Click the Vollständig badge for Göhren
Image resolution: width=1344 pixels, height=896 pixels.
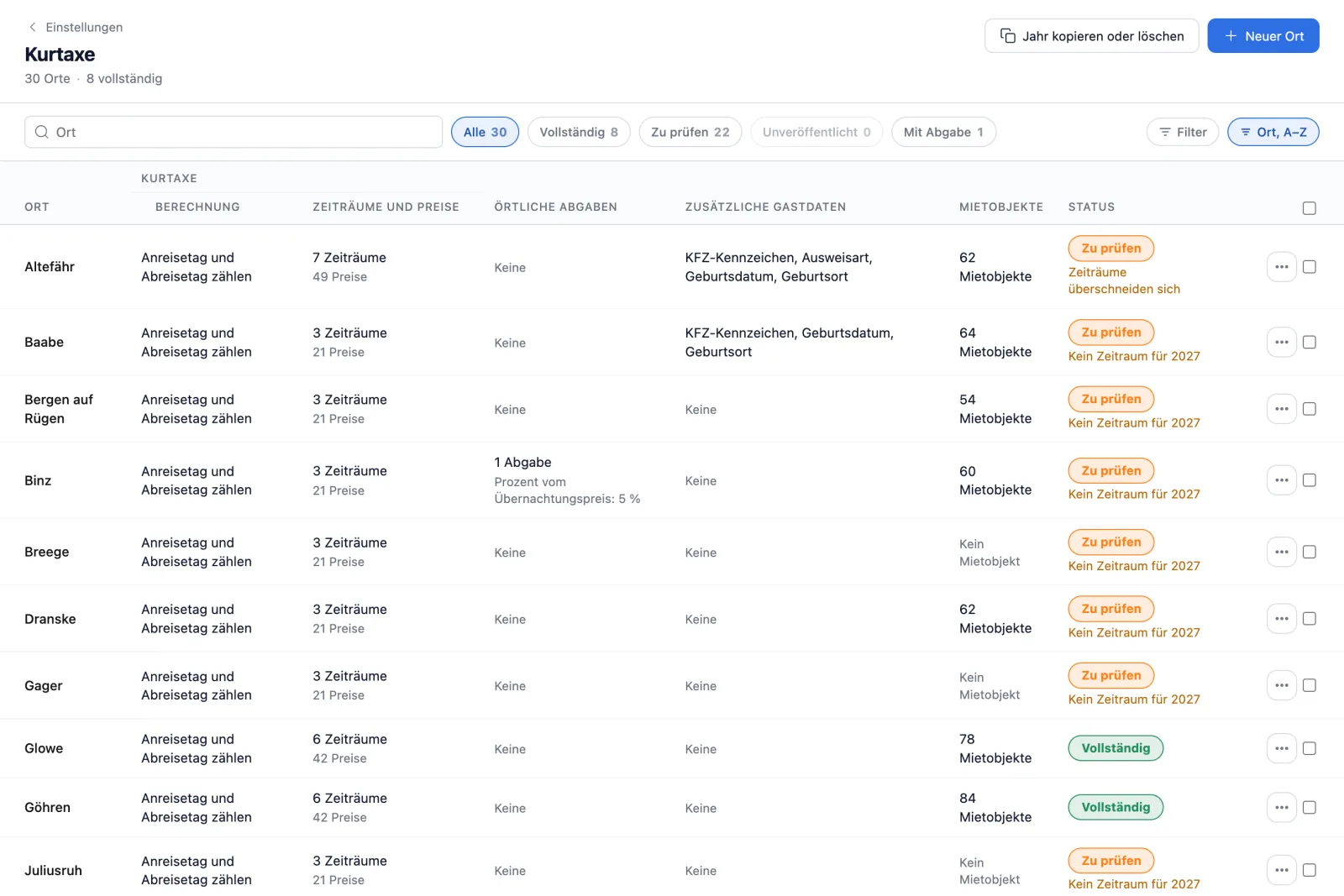pyautogui.click(x=1116, y=807)
